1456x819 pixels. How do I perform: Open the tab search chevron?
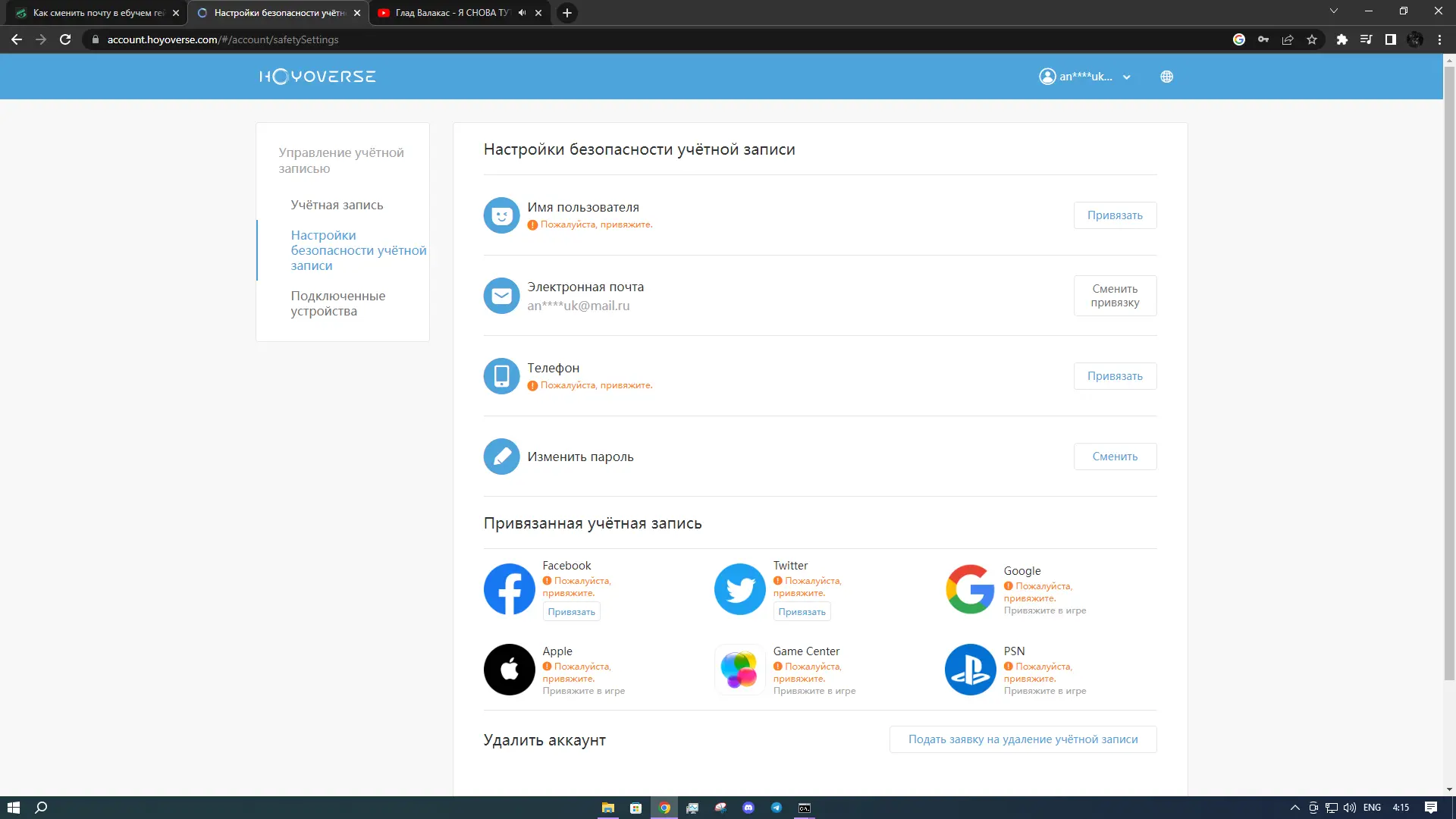[x=1333, y=11]
